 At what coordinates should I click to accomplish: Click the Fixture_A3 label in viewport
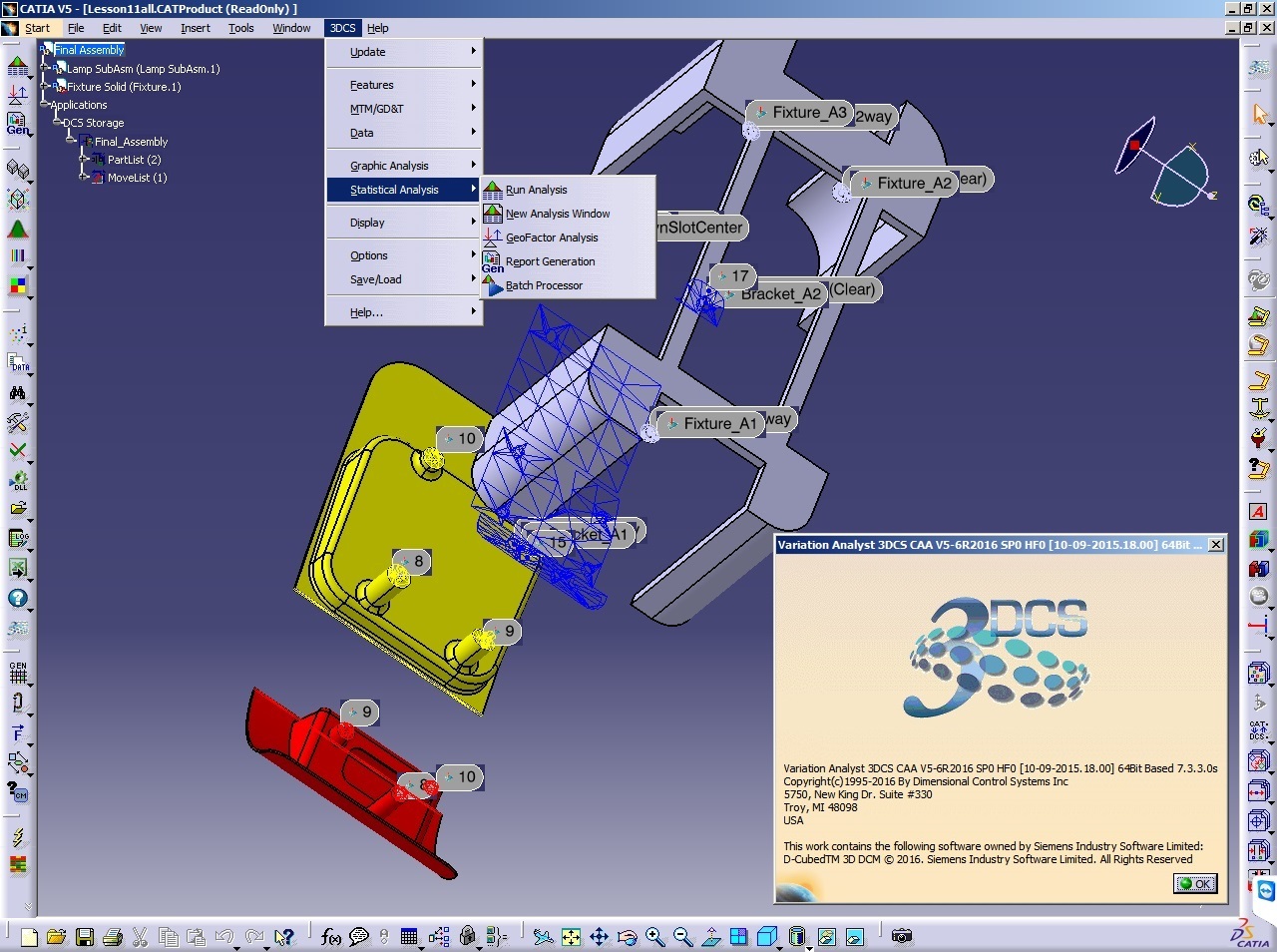(x=801, y=113)
